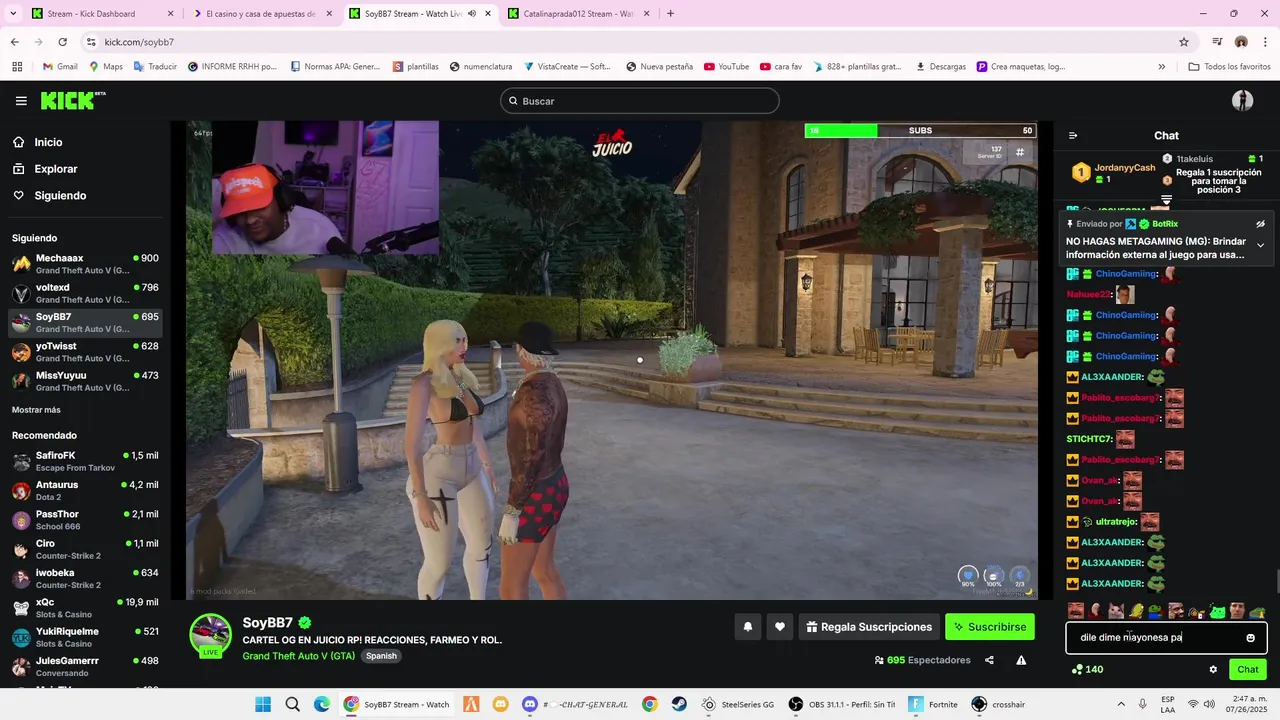The height and width of the screenshot is (720, 1280).
Task: Hide the pinned BotRix message
Action: pyautogui.click(x=1260, y=224)
